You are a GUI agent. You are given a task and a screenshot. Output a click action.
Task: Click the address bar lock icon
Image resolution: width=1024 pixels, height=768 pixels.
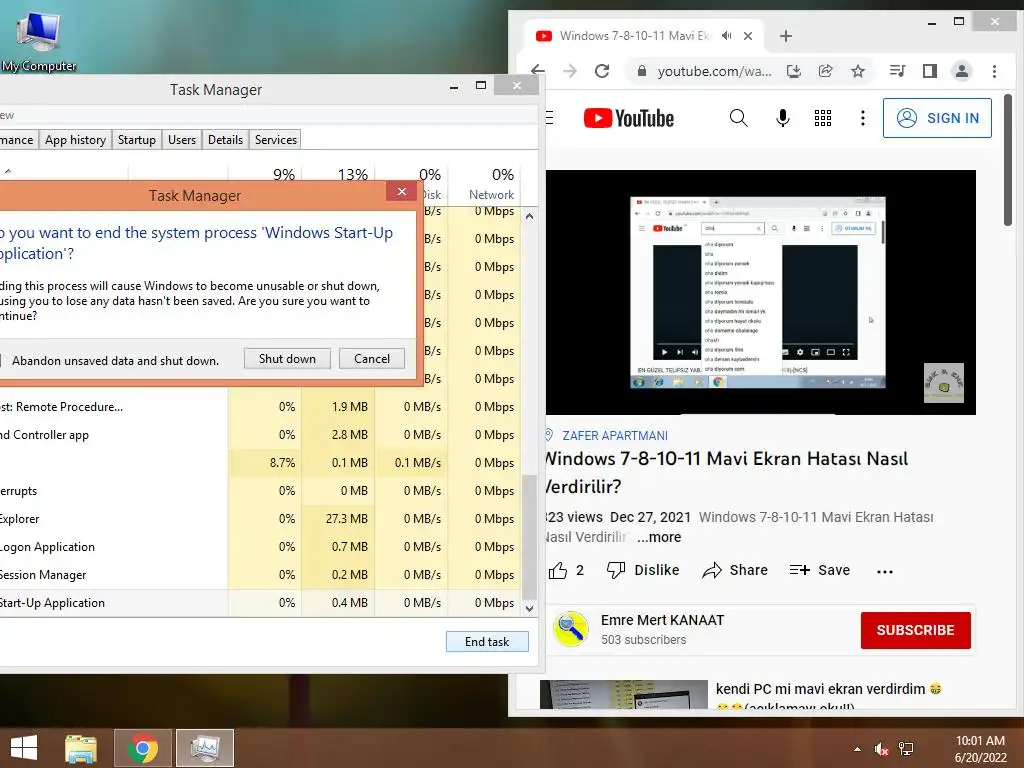[642, 71]
